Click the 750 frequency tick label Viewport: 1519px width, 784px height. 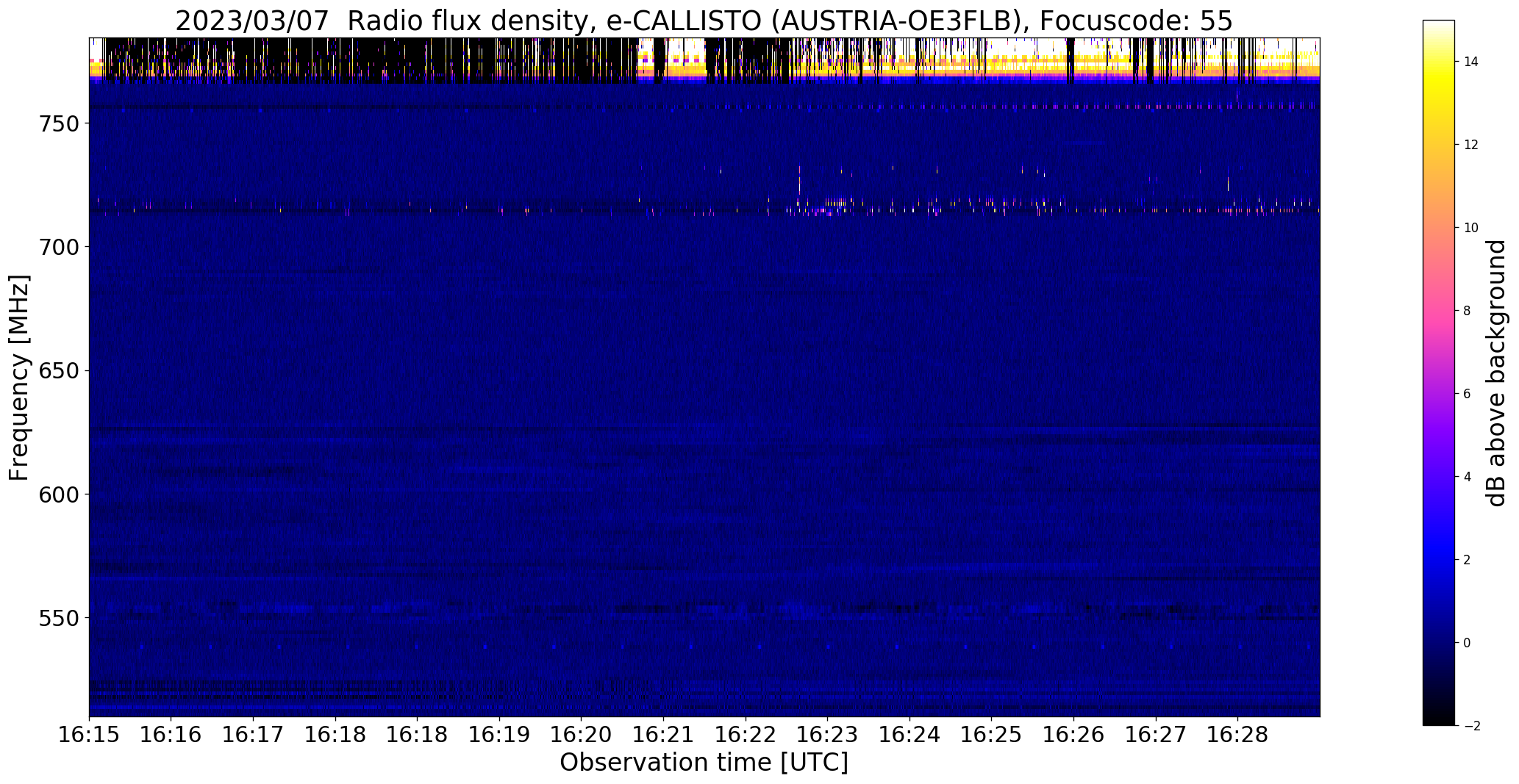click(60, 123)
